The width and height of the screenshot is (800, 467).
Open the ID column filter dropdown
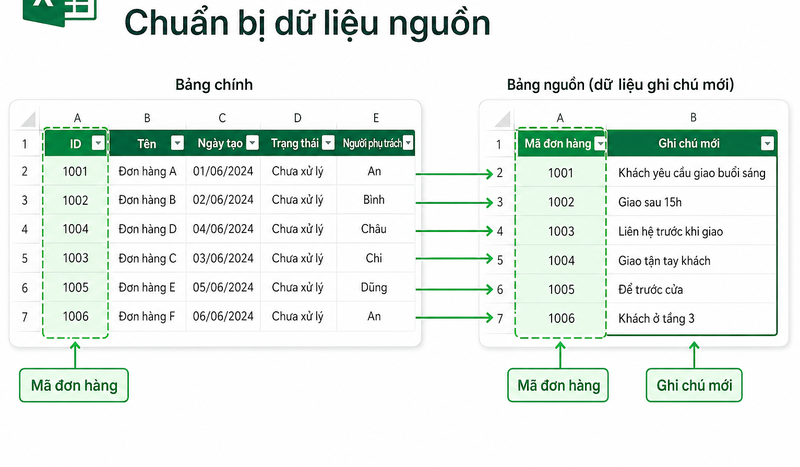pyautogui.click(x=98, y=143)
